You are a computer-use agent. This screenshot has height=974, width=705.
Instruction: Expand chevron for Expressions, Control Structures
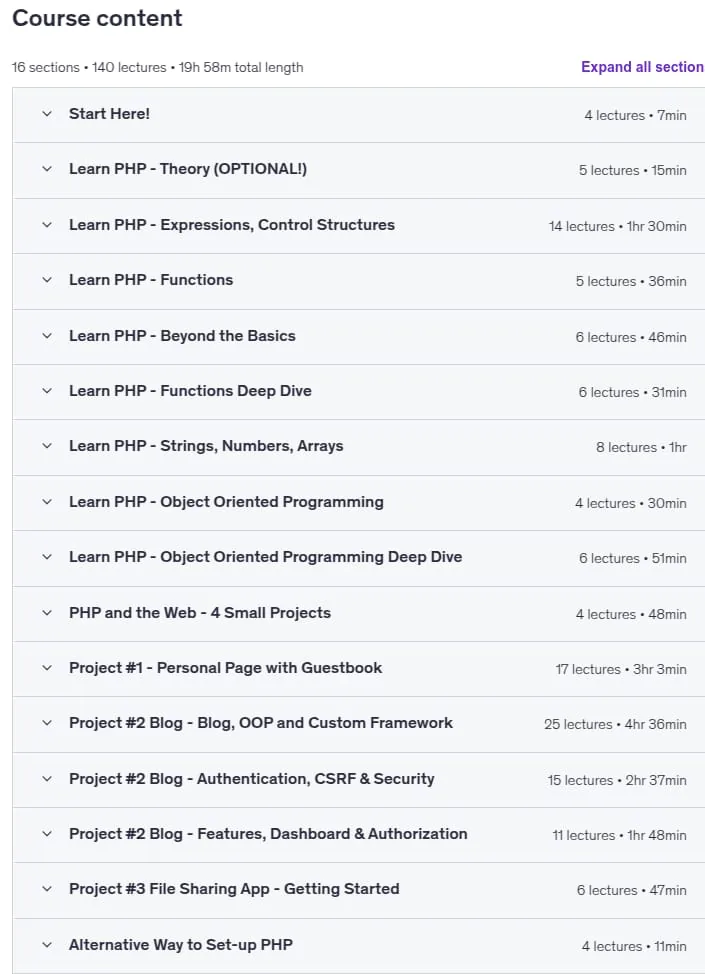tap(47, 225)
